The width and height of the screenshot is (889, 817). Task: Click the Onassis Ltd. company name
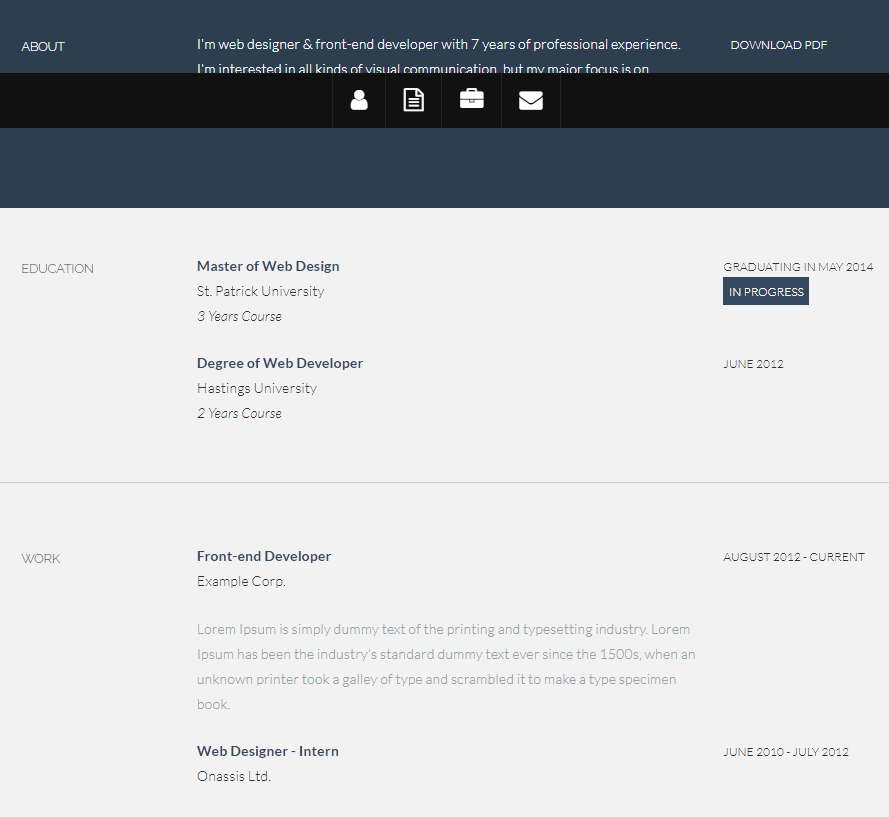click(x=234, y=776)
